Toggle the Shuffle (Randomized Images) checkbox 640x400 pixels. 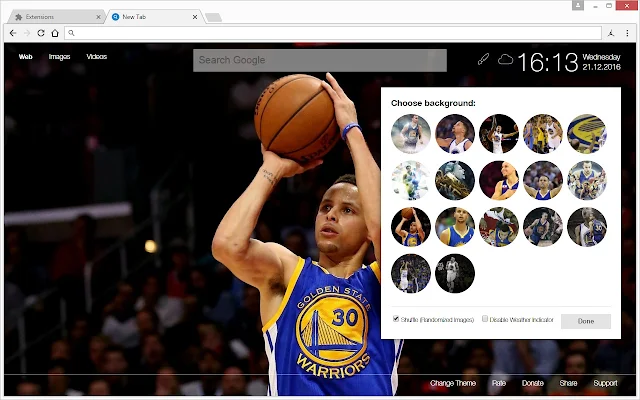[396, 319]
